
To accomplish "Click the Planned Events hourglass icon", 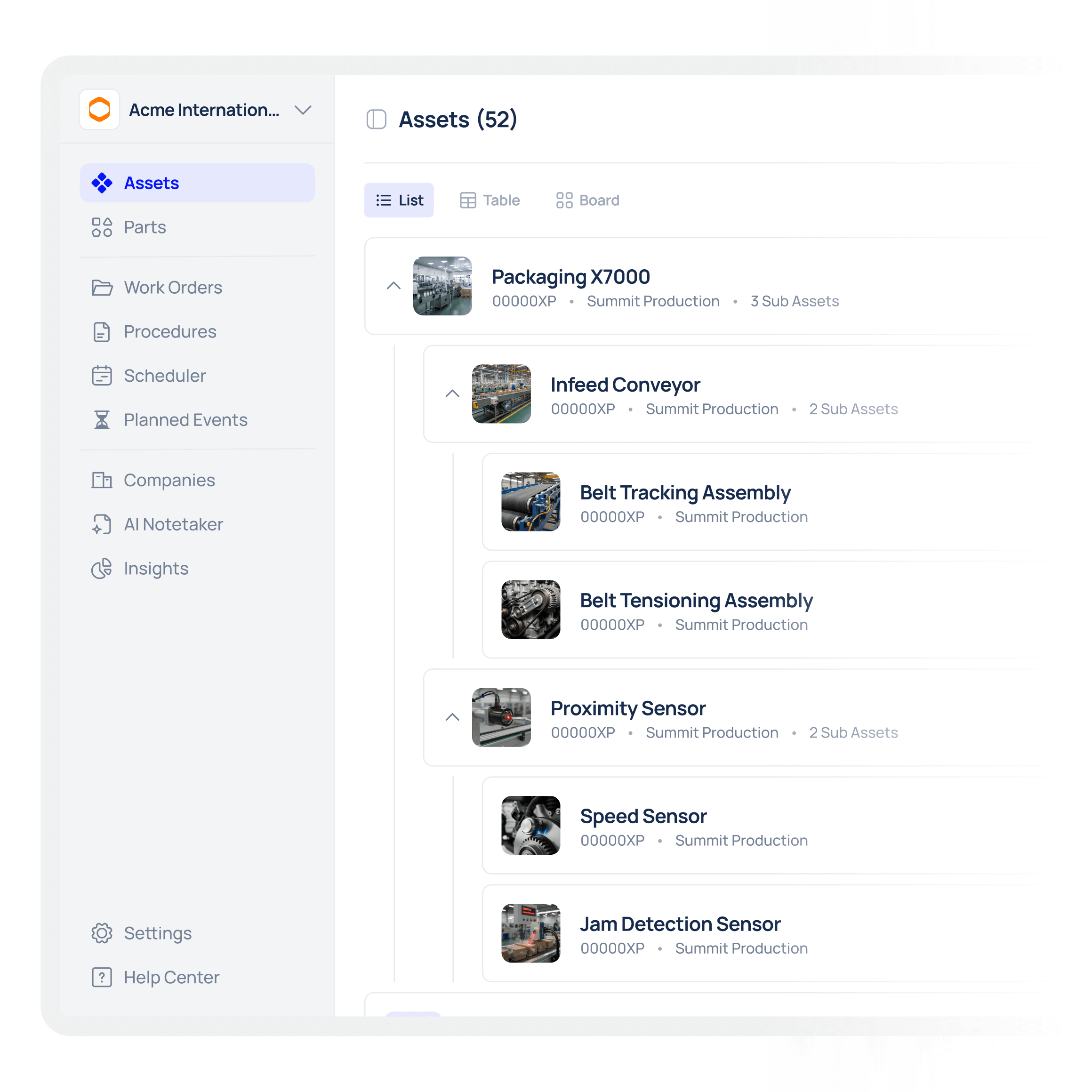I will [x=102, y=420].
